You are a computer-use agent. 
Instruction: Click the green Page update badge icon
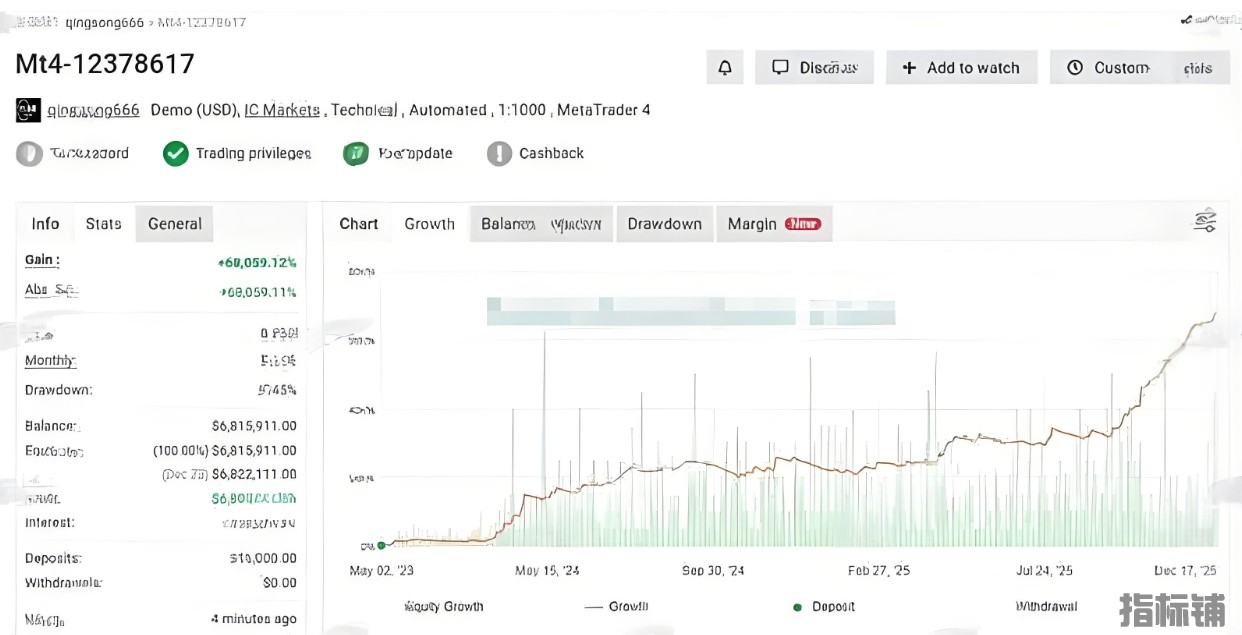click(355, 154)
